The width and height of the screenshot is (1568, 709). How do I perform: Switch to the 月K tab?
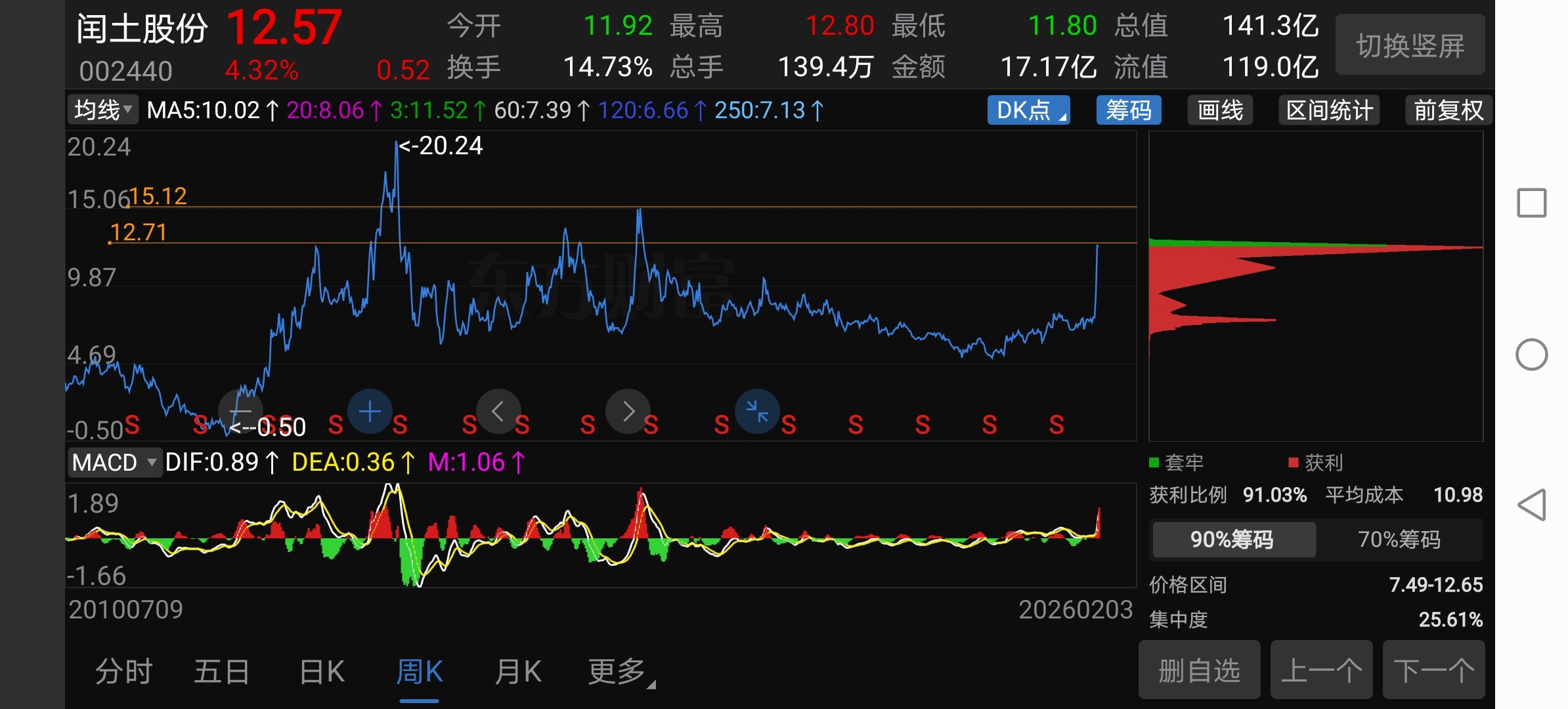(x=518, y=672)
